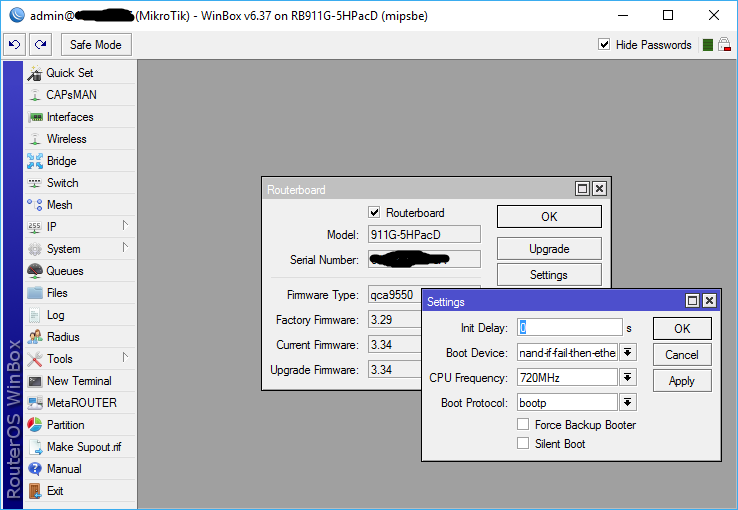This screenshot has height=510, width=738.
Task: Click OK in the Routerboard window
Action: pyautogui.click(x=549, y=216)
